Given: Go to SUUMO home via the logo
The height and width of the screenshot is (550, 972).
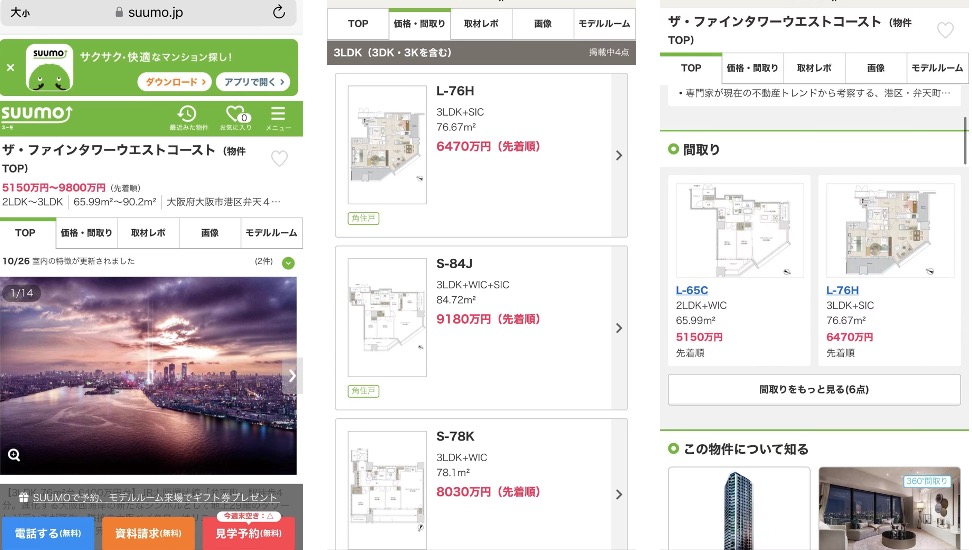Looking at the screenshot, I should [36, 115].
